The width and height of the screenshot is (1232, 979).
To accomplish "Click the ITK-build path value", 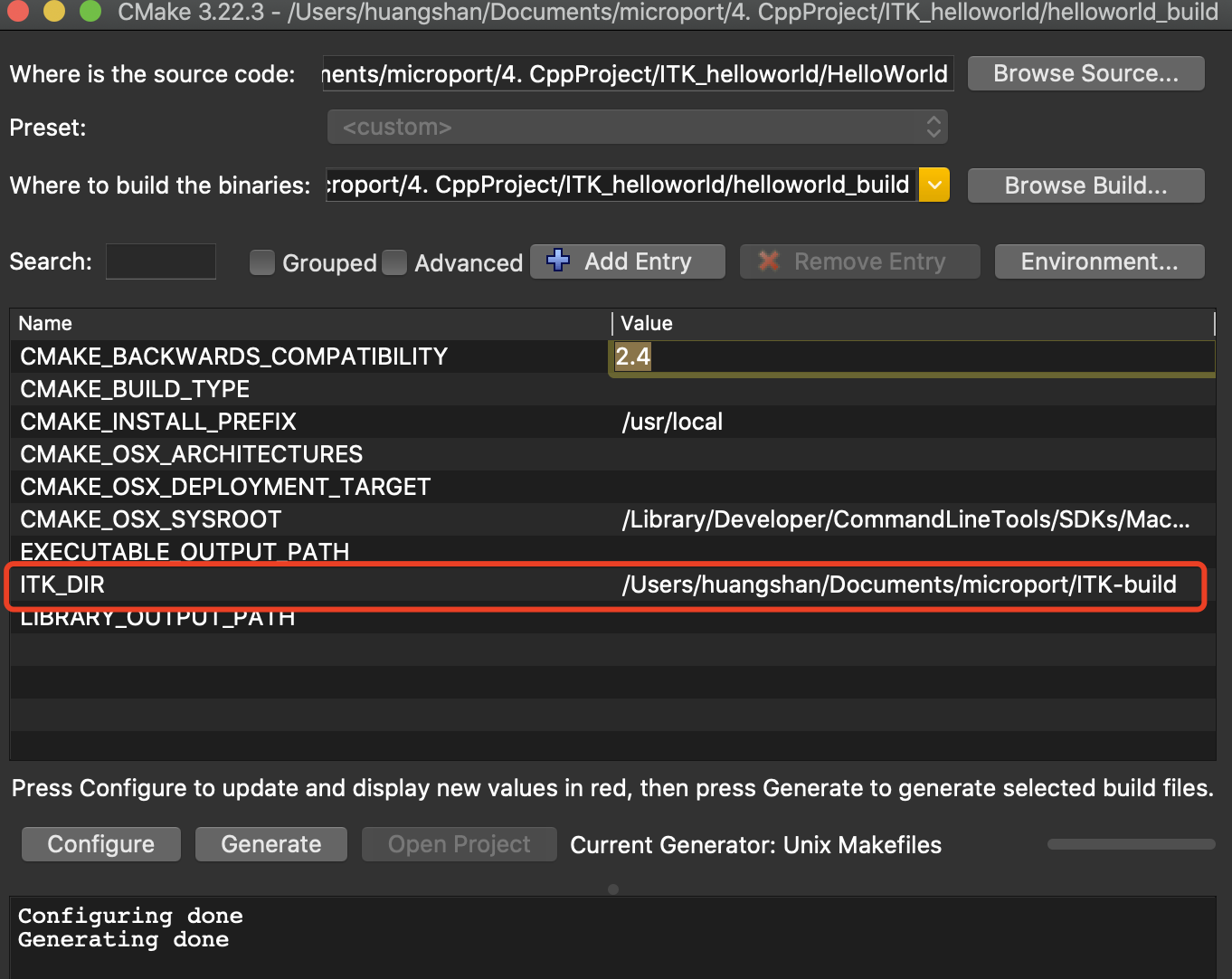I will click(x=899, y=585).
